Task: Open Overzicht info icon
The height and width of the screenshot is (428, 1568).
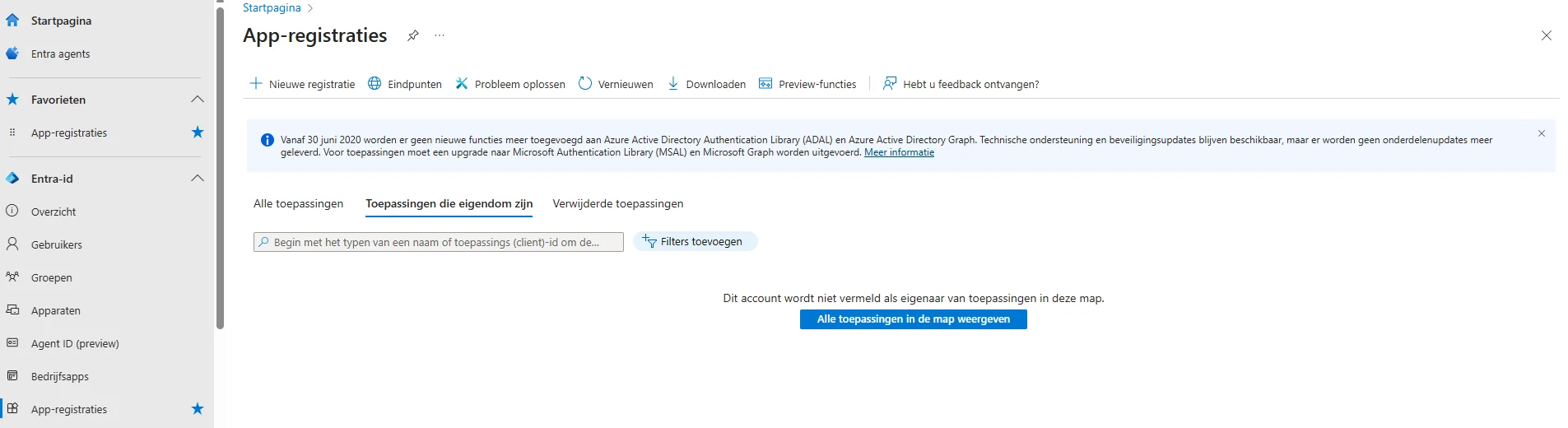Action: coord(12,211)
